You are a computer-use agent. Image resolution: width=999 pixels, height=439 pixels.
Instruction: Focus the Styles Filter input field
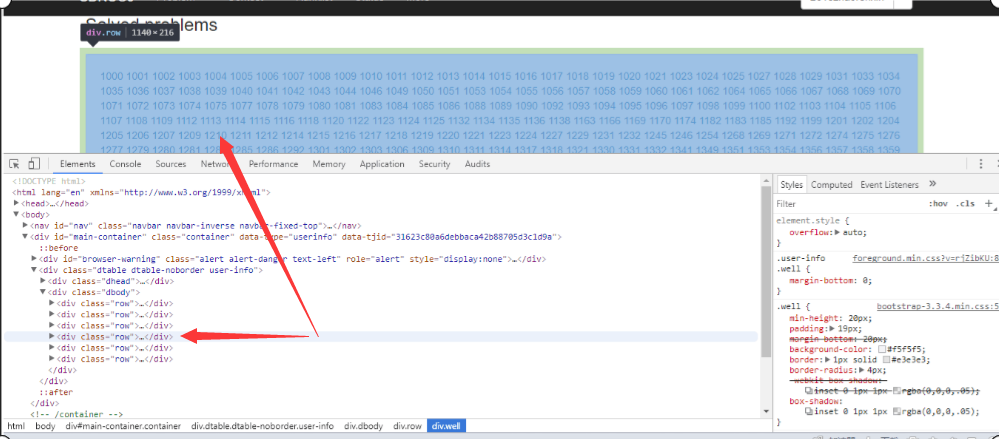pos(847,204)
